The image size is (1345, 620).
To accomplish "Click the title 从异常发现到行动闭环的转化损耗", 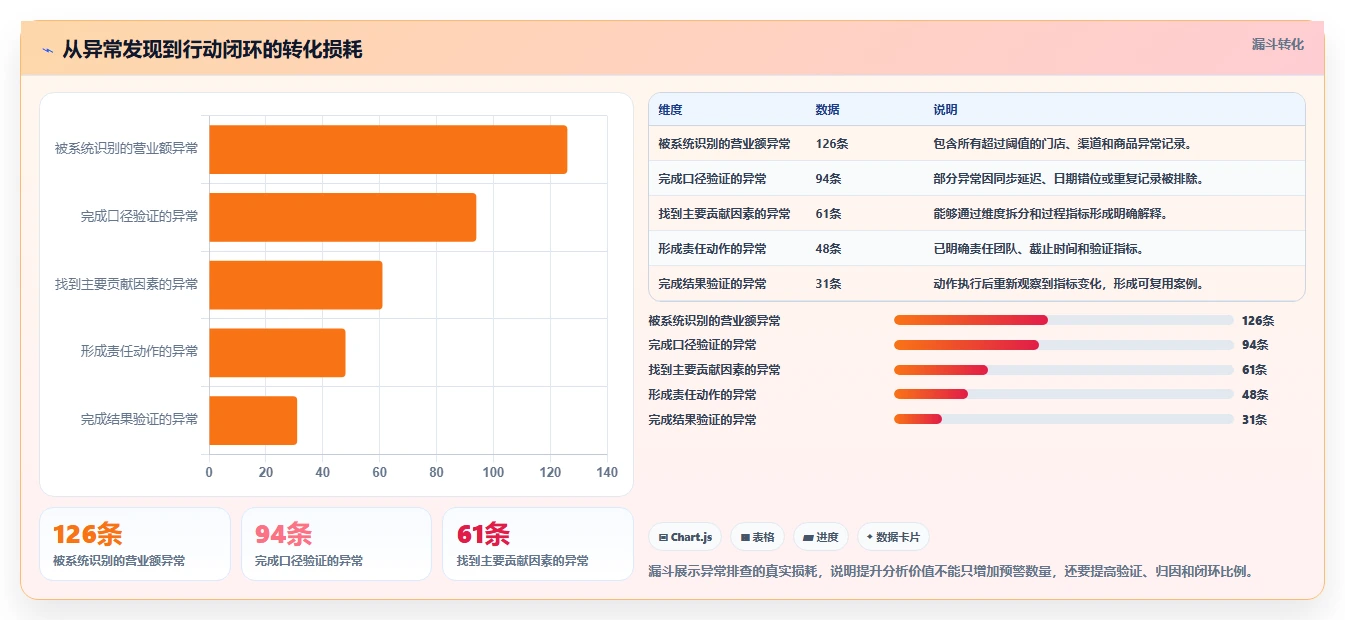I will 212,50.
